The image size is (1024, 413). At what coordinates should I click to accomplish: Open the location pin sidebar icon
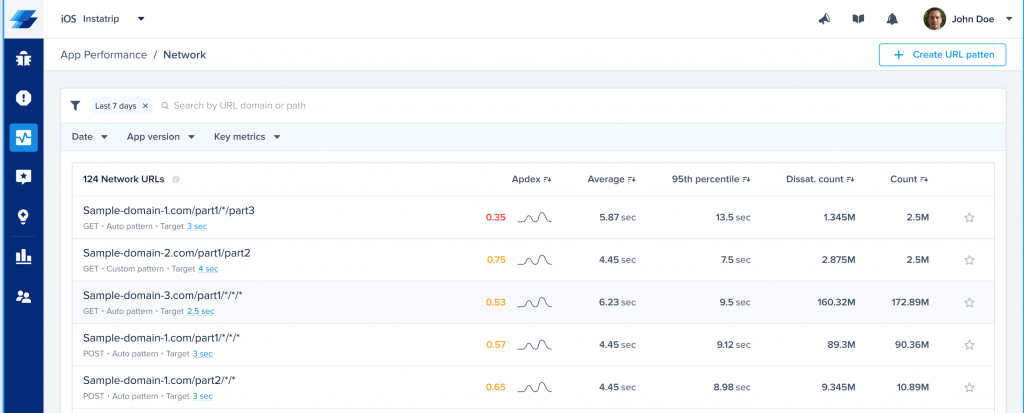click(23, 216)
